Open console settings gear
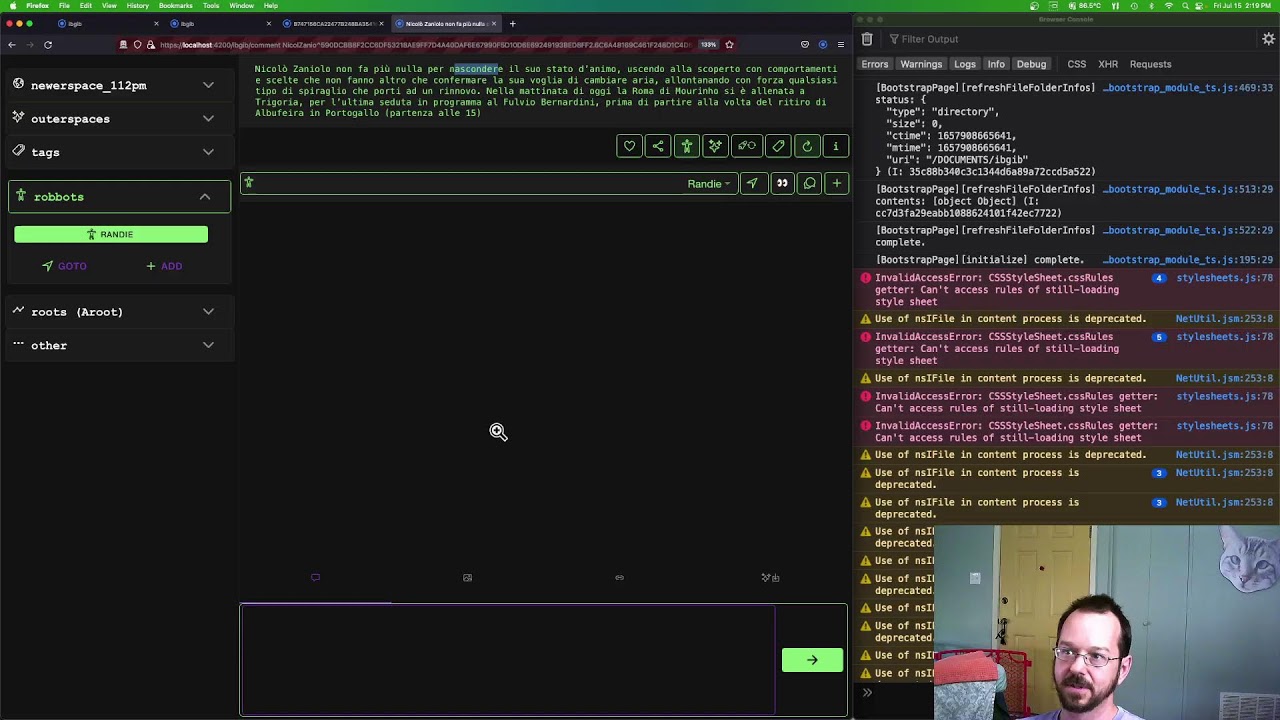Screen dimensions: 1280x720 point(1268,39)
